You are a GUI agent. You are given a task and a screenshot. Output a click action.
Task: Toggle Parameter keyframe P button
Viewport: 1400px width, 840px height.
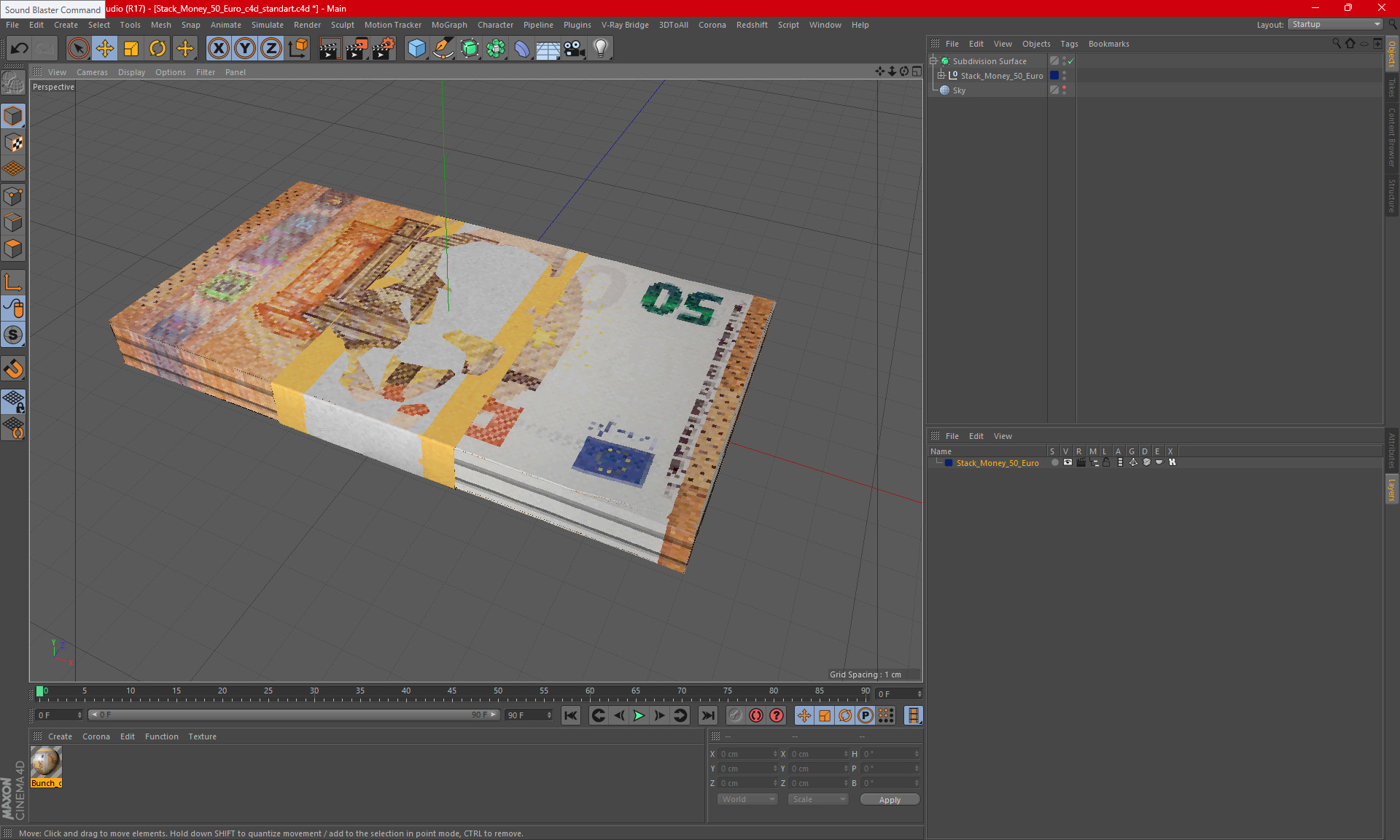click(x=866, y=715)
